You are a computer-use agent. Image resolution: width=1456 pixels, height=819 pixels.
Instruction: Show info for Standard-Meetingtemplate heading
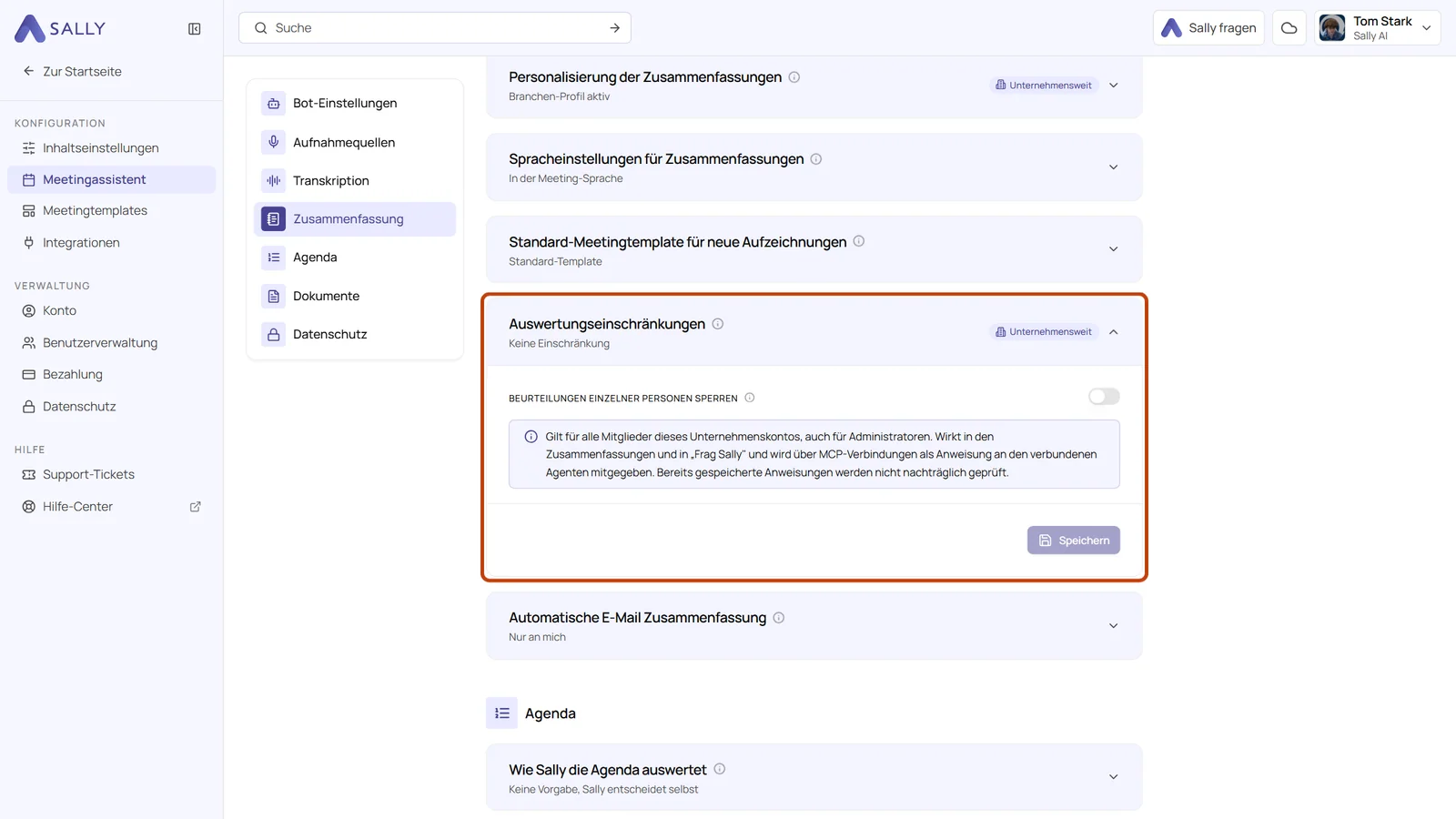pyautogui.click(x=858, y=241)
